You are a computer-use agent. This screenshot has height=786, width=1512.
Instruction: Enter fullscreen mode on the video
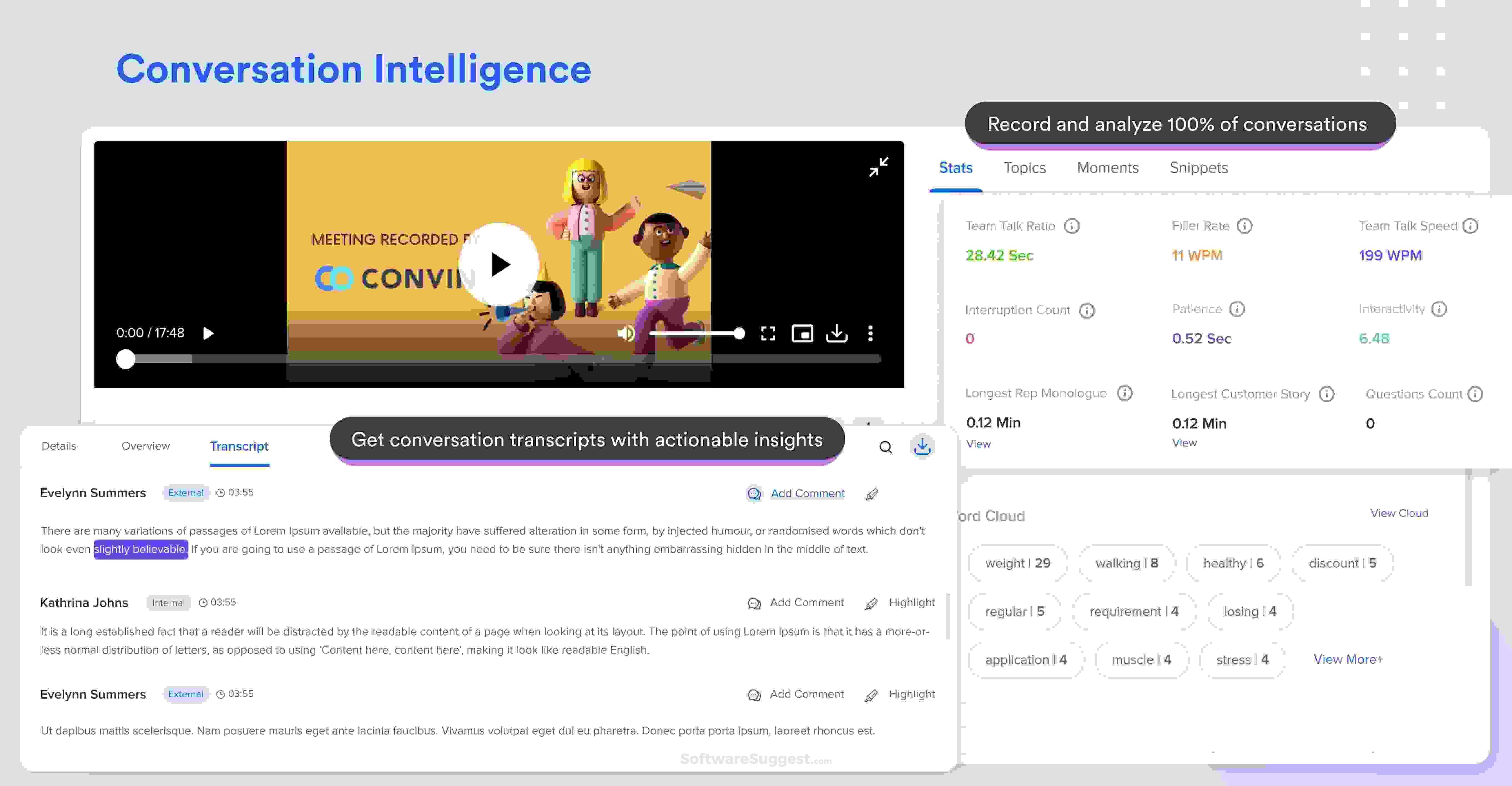pyautogui.click(x=768, y=333)
